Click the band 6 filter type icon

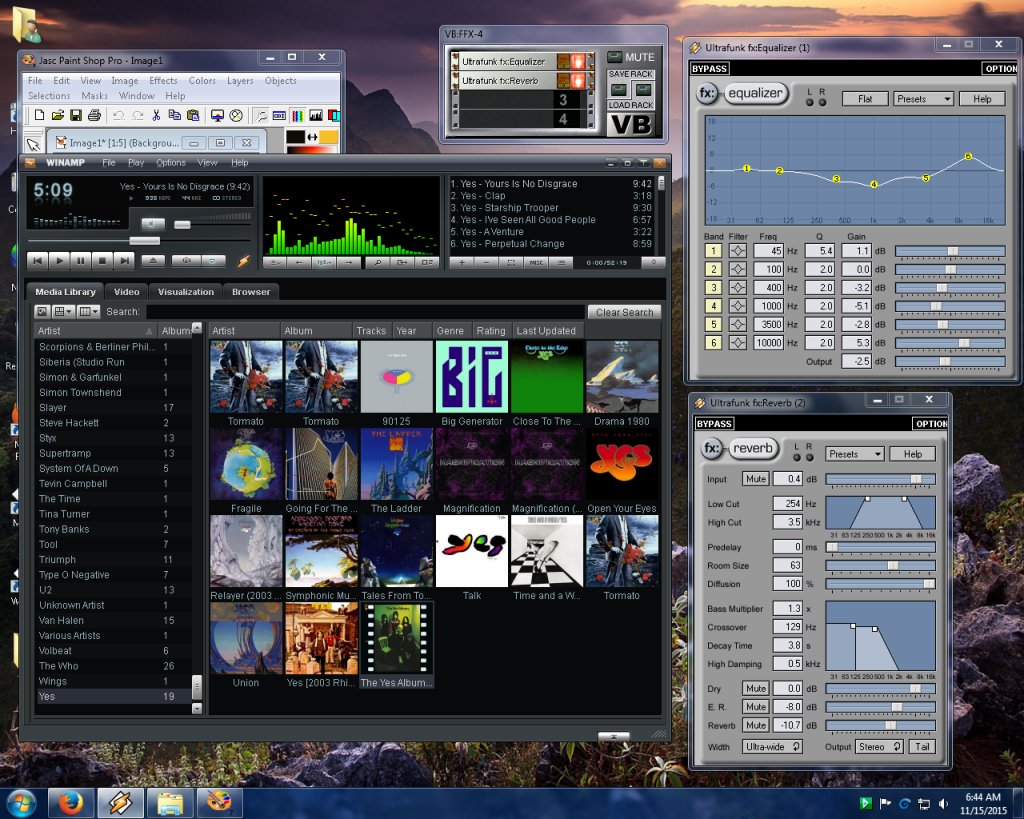click(737, 342)
